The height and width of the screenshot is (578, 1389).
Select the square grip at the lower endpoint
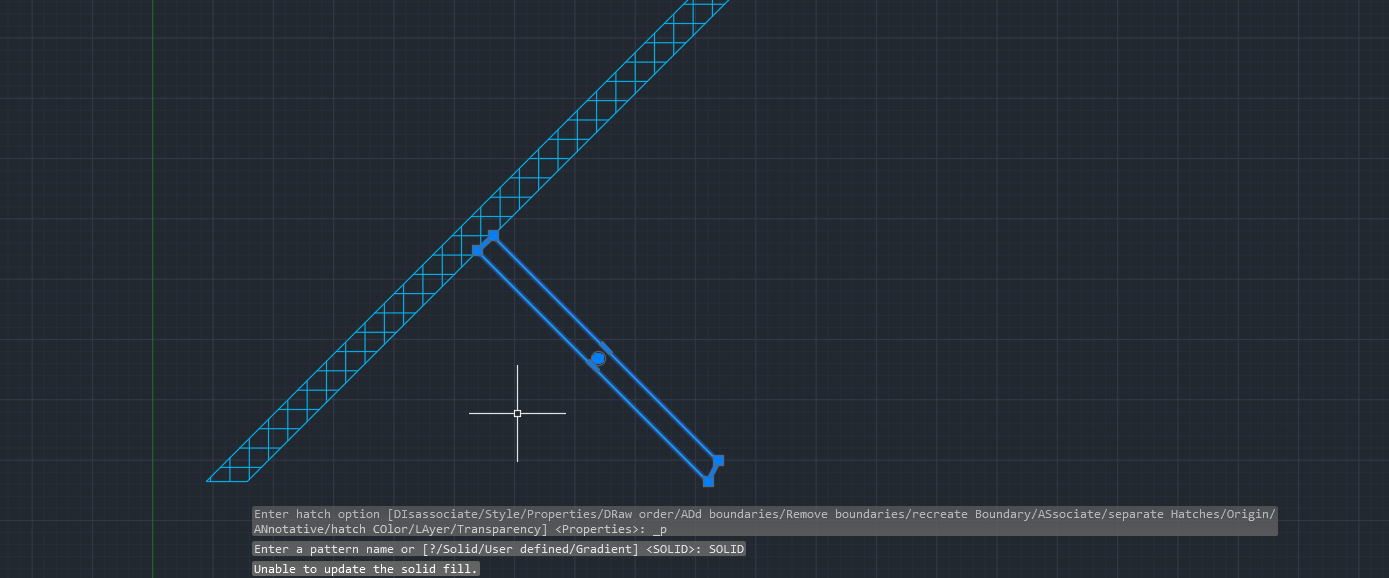click(709, 480)
